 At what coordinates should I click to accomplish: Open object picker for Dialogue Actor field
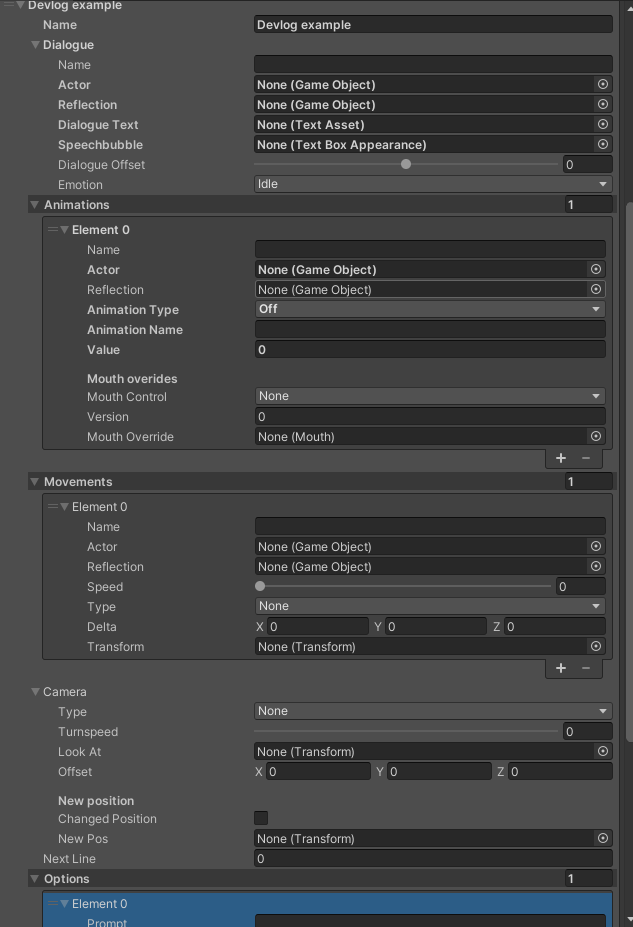(x=602, y=85)
